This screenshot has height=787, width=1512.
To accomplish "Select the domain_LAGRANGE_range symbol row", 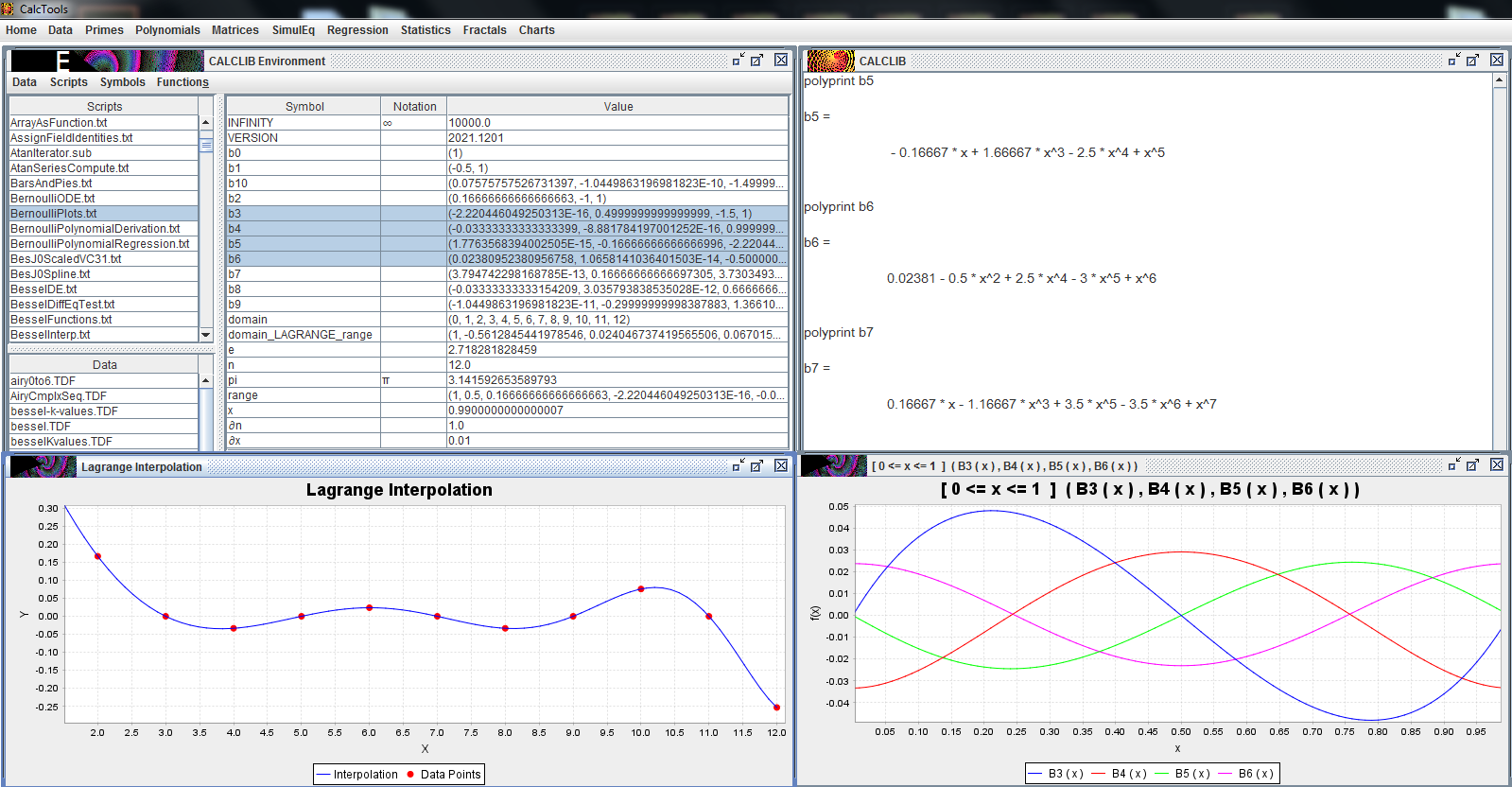I will point(508,335).
